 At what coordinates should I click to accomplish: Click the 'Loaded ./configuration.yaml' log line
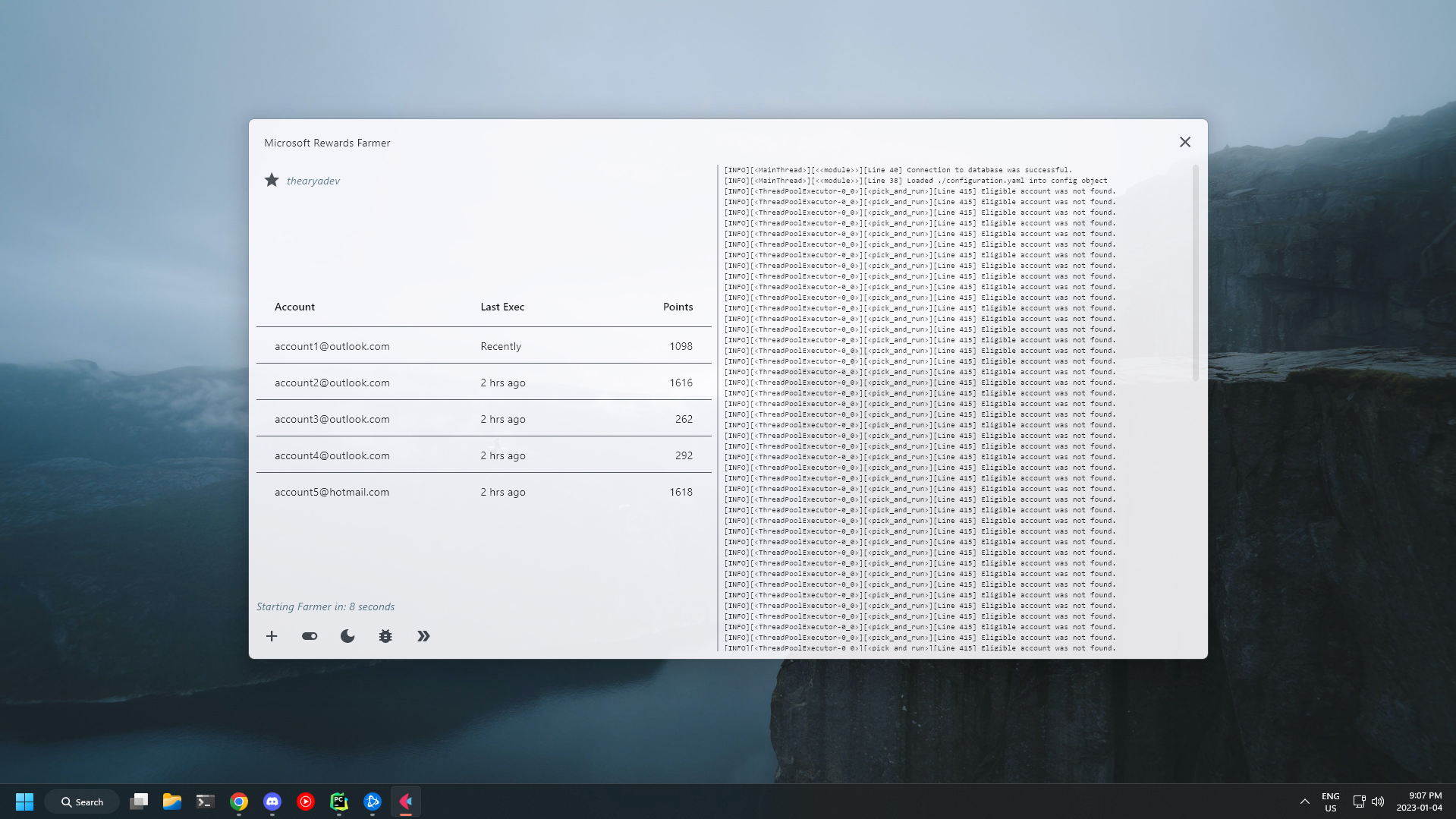point(915,181)
